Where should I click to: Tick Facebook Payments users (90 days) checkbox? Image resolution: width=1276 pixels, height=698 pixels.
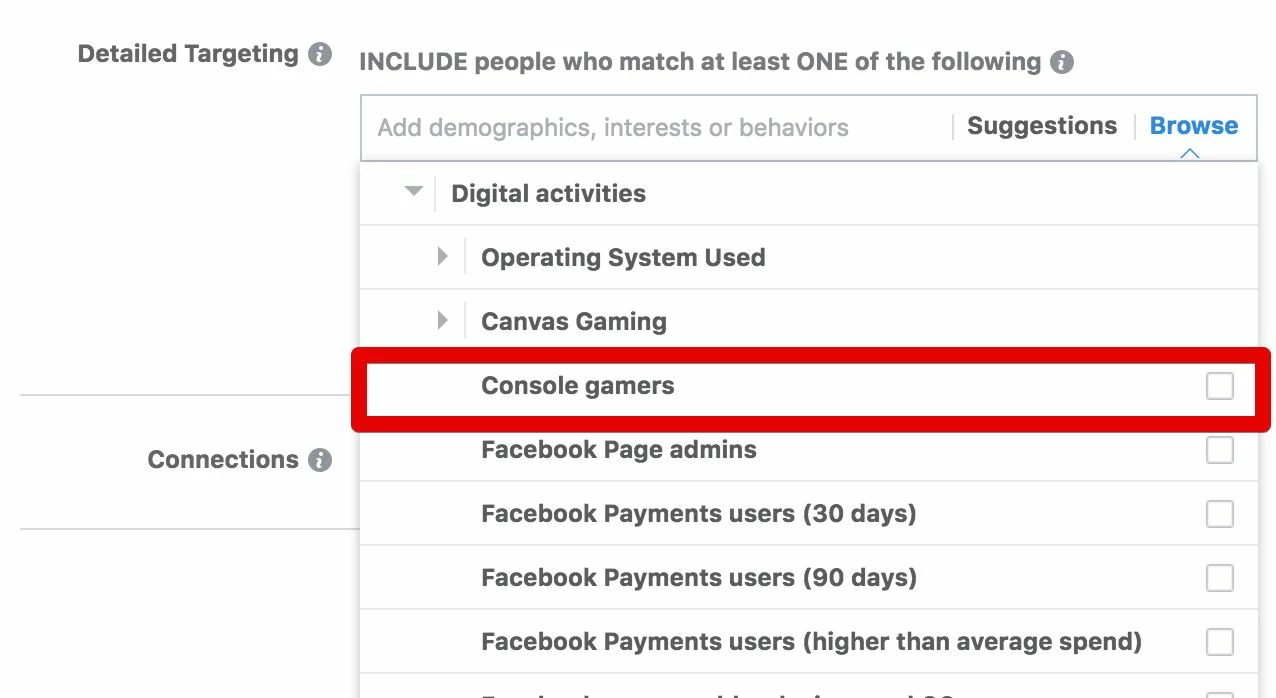tap(1220, 578)
